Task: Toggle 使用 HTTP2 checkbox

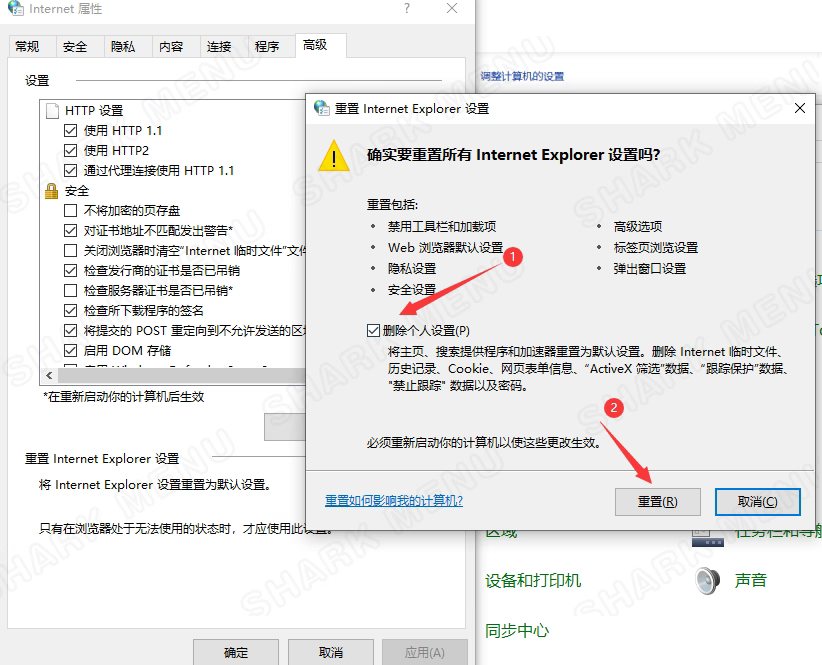Action: point(70,150)
